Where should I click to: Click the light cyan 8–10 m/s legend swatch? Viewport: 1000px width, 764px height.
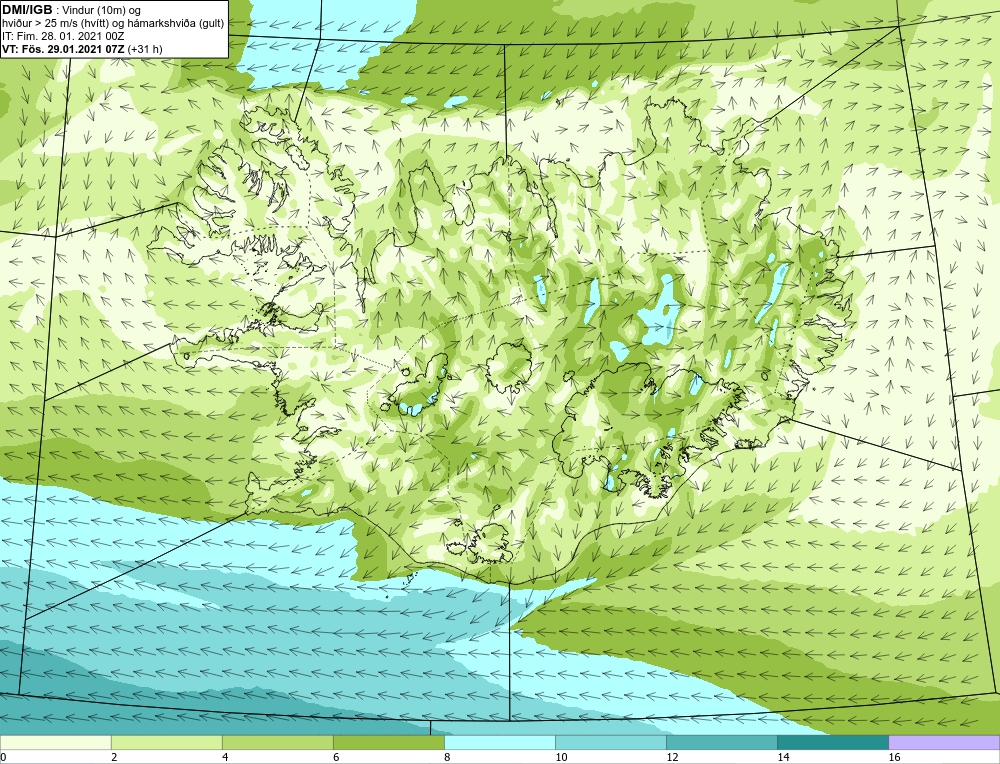499,742
